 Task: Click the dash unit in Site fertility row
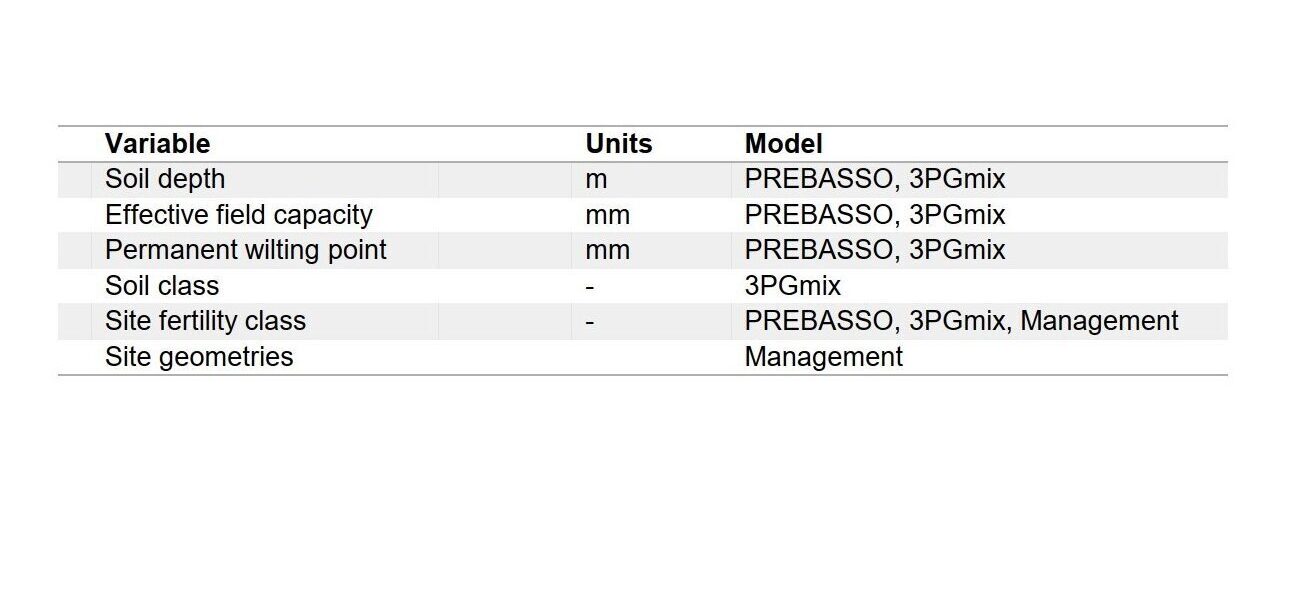click(590, 321)
